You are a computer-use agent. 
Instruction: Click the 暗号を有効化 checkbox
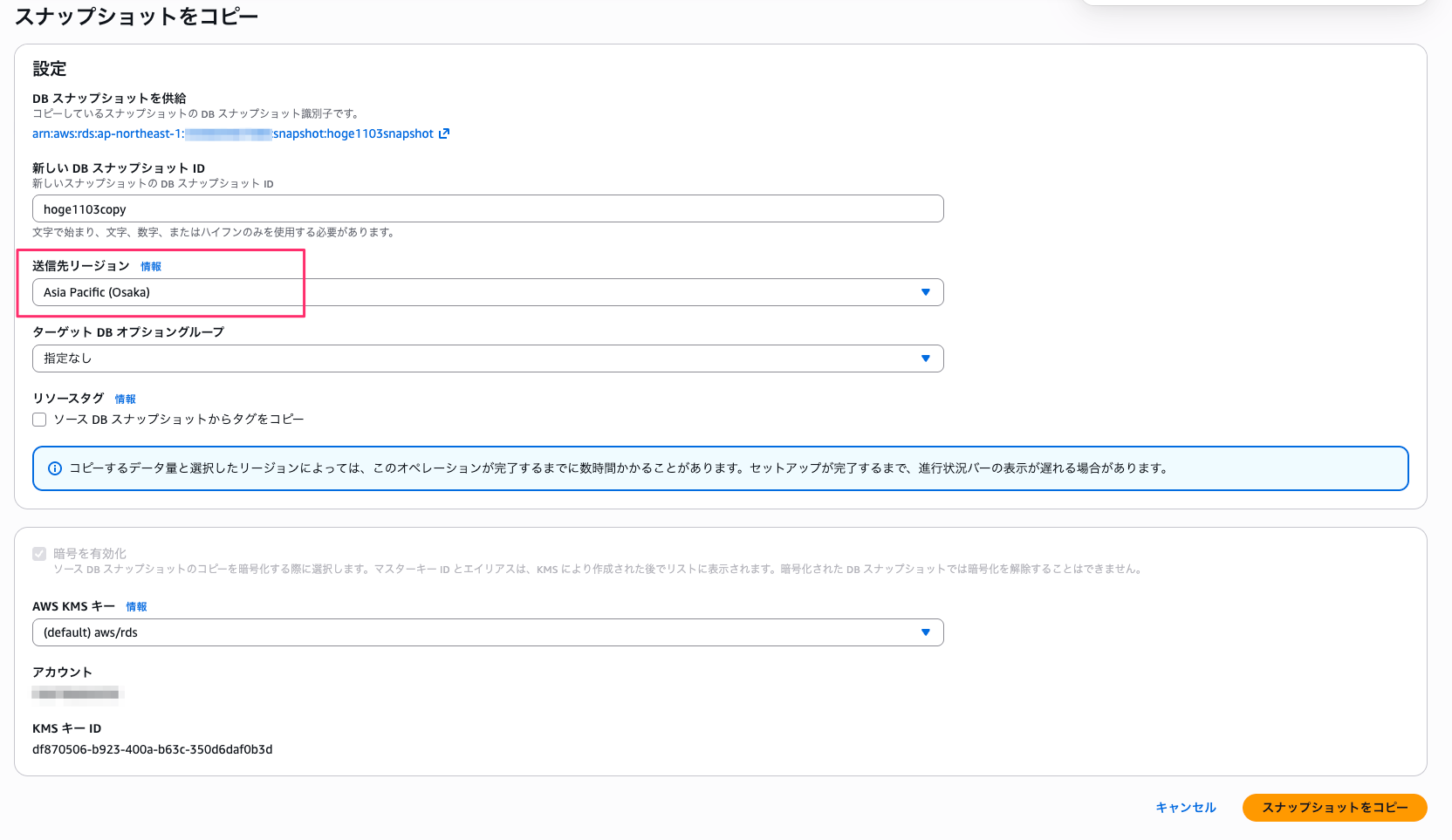[x=39, y=554]
